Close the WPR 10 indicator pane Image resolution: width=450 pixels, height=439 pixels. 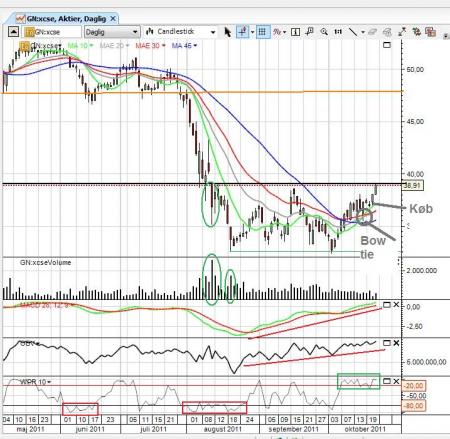[396, 381]
